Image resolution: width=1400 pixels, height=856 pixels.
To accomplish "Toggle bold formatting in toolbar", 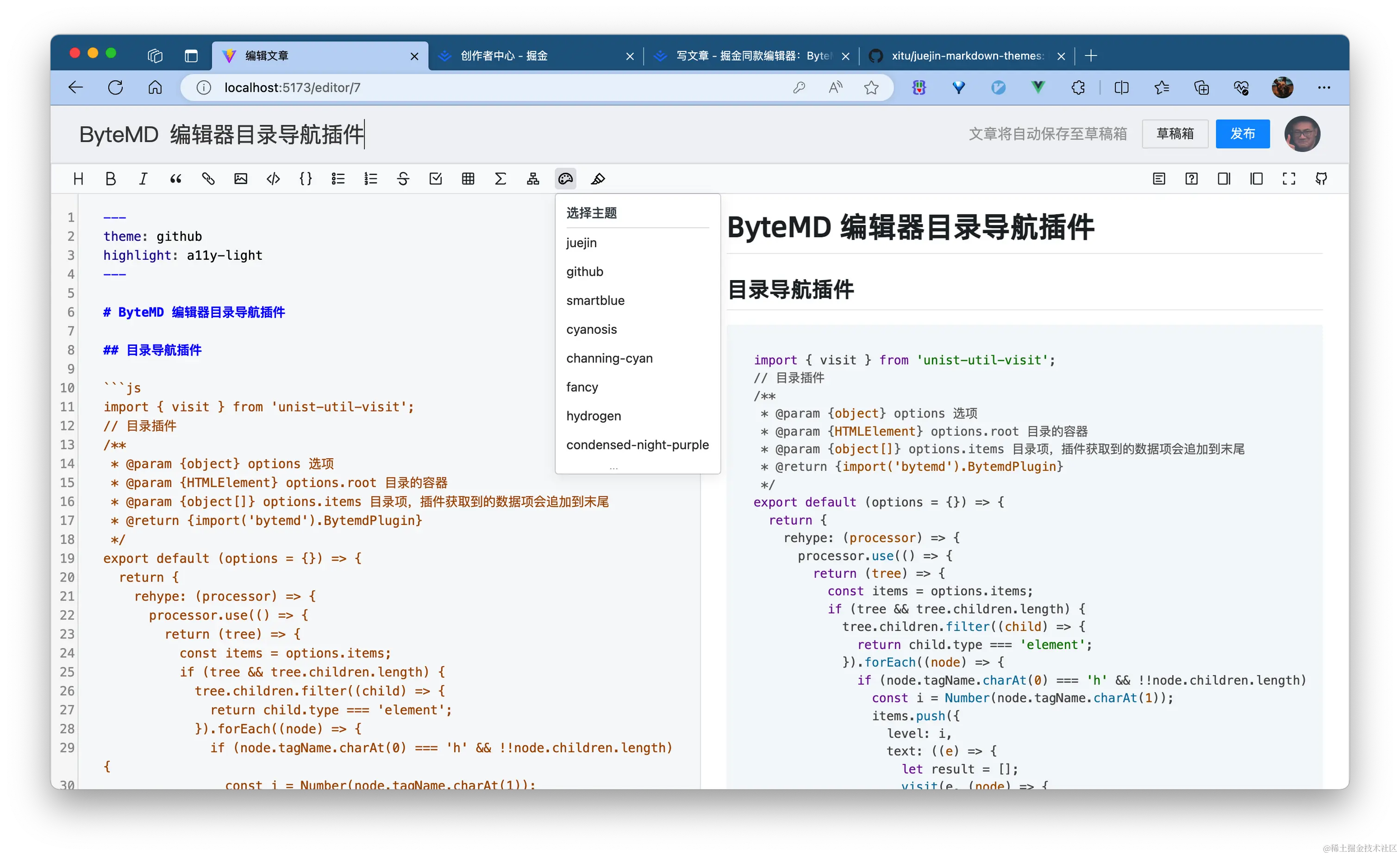I will tap(111, 179).
